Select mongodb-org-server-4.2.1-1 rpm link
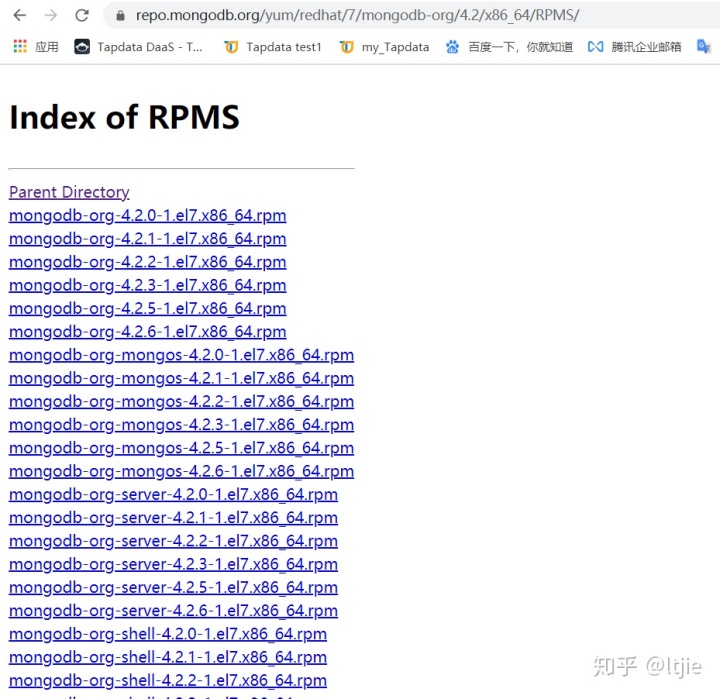This screenshot has width=720, height=699. point(173,518)
